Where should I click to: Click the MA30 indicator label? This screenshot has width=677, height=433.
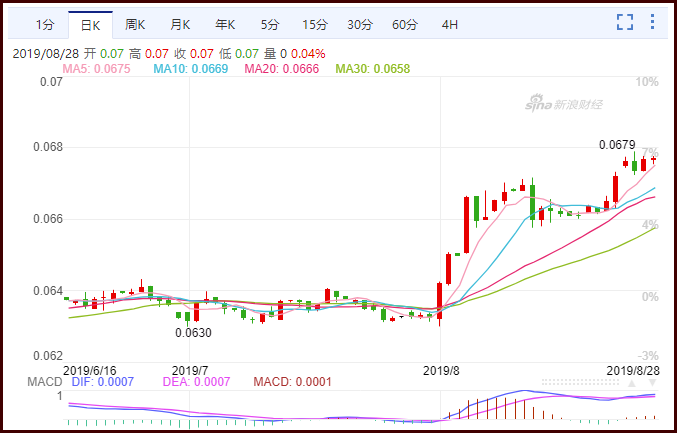pyautogui.click(x=373, y=69)
